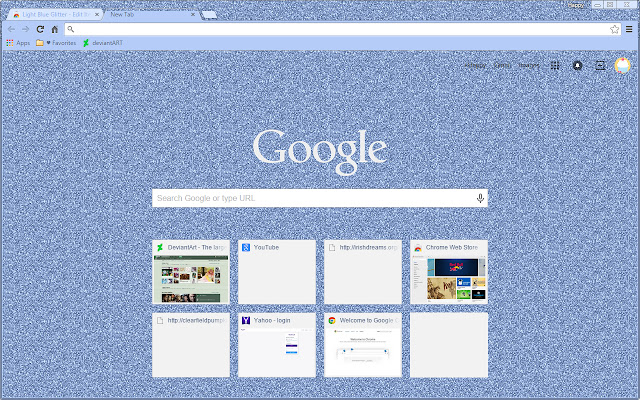
Task: Open the YouTube most visited tile
Action: pyautogui.click(x=277, y=272)
